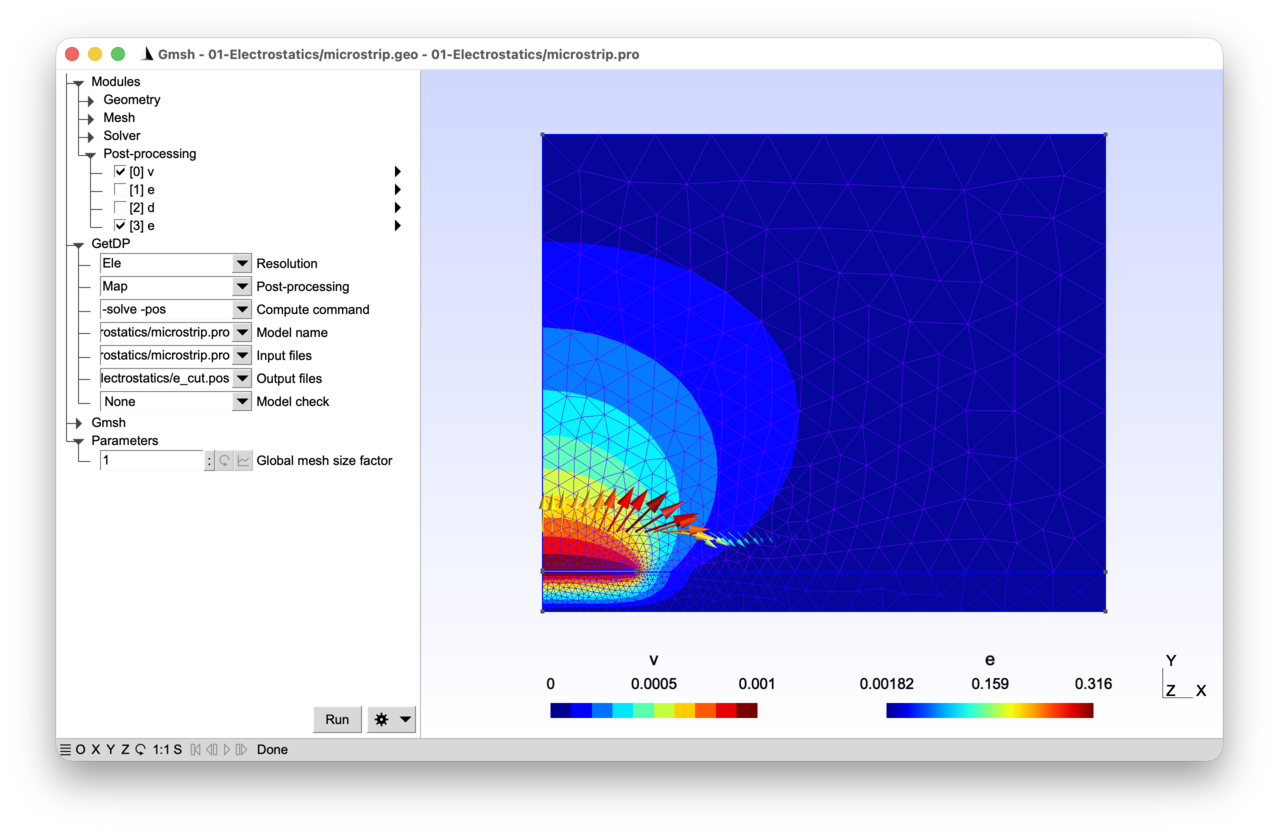Click the Done status message
This screenshot has width=1279, height=835.
(272, 749)
